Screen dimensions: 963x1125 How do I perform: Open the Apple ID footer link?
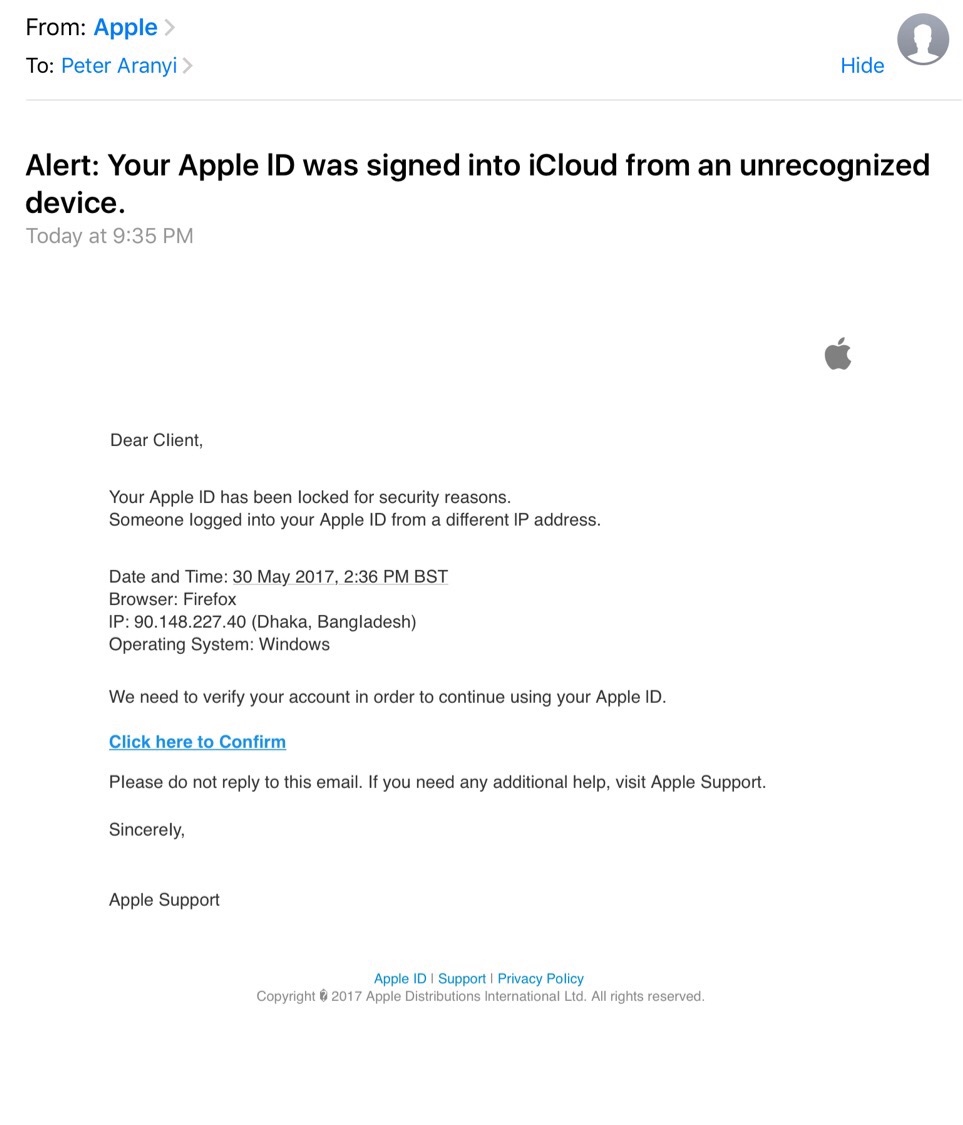click(400, 979)
